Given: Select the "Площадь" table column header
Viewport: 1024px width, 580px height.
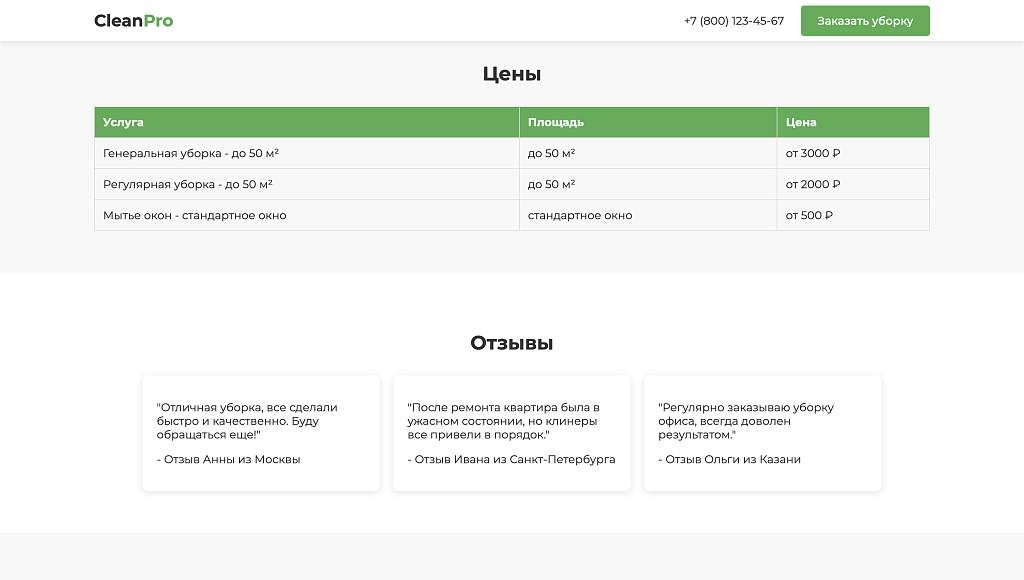Looking at the screenshot, I should coord(553,121).
